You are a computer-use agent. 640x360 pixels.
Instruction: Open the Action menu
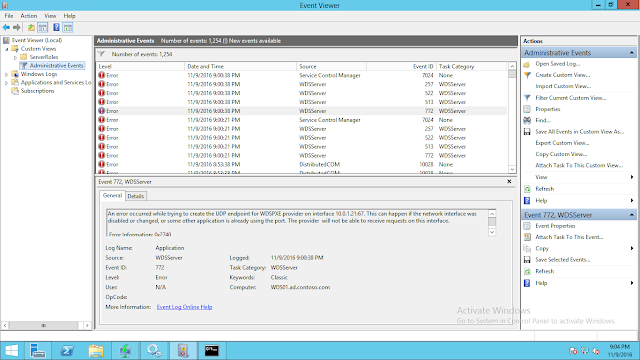29,16
